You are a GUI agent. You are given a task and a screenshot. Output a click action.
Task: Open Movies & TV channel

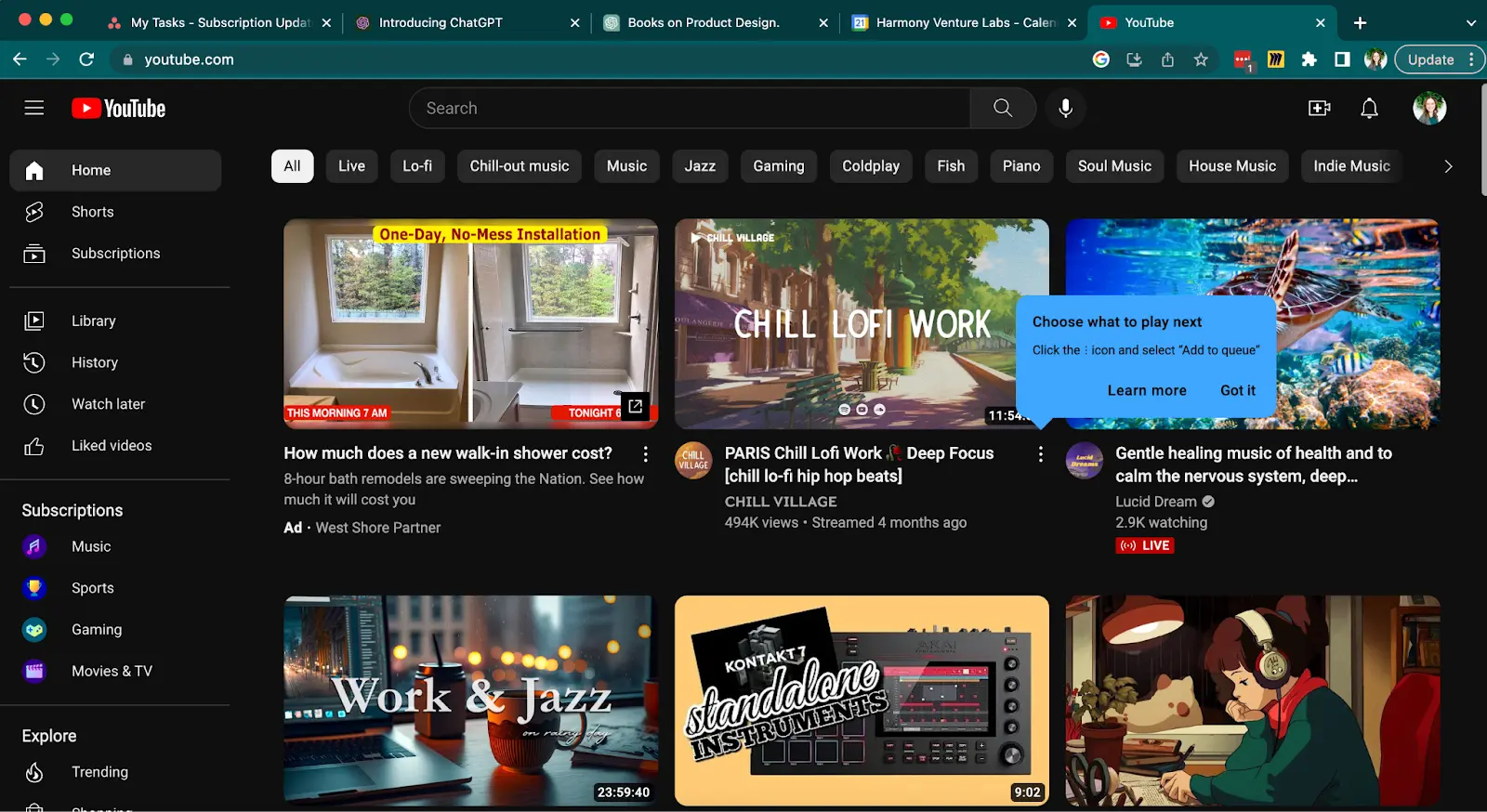coord(115,671)
